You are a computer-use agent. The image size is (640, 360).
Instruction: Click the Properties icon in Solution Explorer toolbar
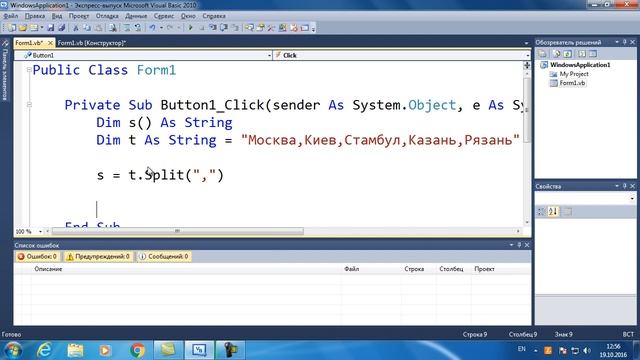pos(542,54)
